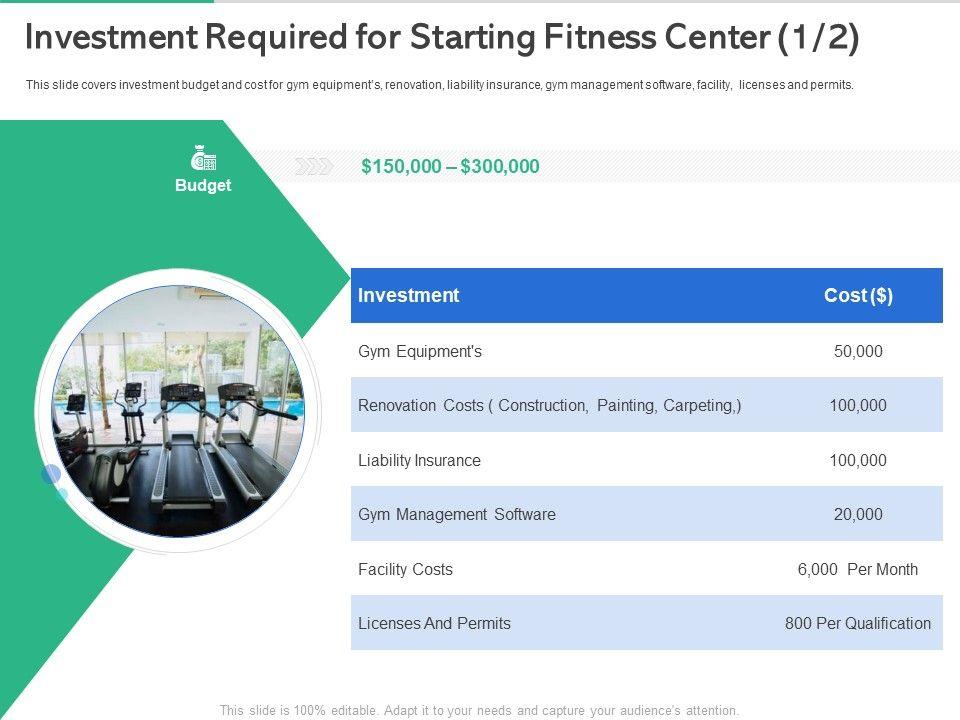Select the Renovation Costs row label
Image resolution: width=960 pixels, height=720 pixels.
(x=549, y=405)
